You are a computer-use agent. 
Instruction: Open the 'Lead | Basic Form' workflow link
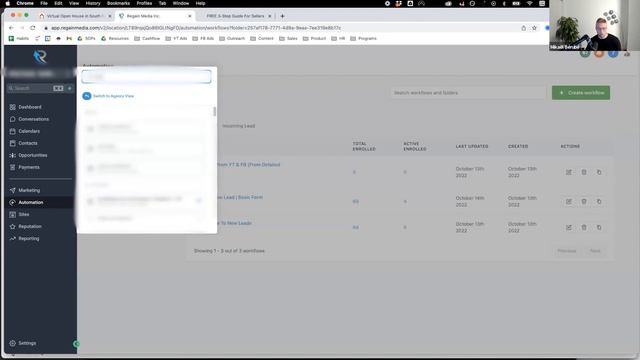(x=240, y=197)
